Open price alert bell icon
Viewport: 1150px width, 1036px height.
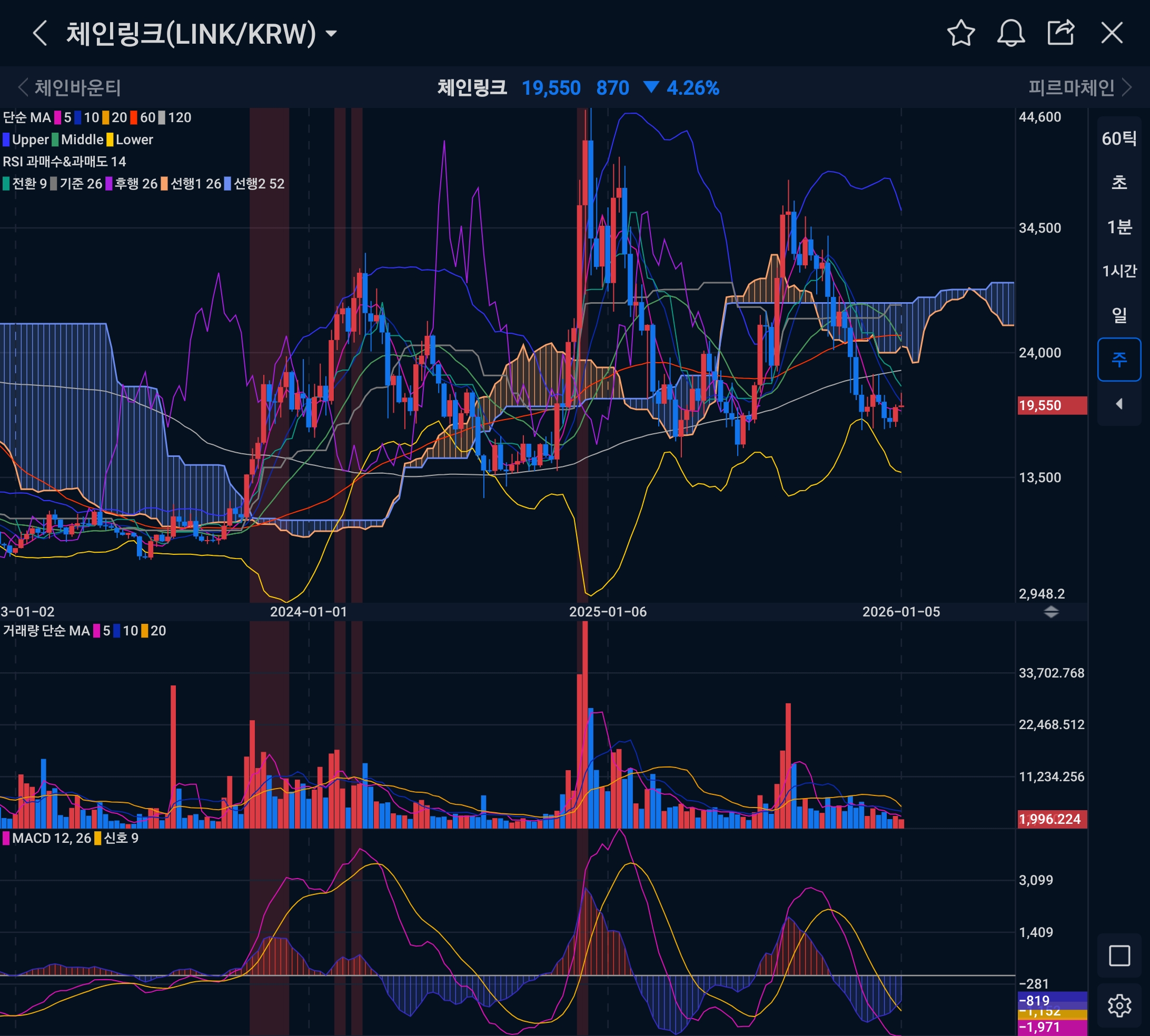click(x=1010, y=33)
